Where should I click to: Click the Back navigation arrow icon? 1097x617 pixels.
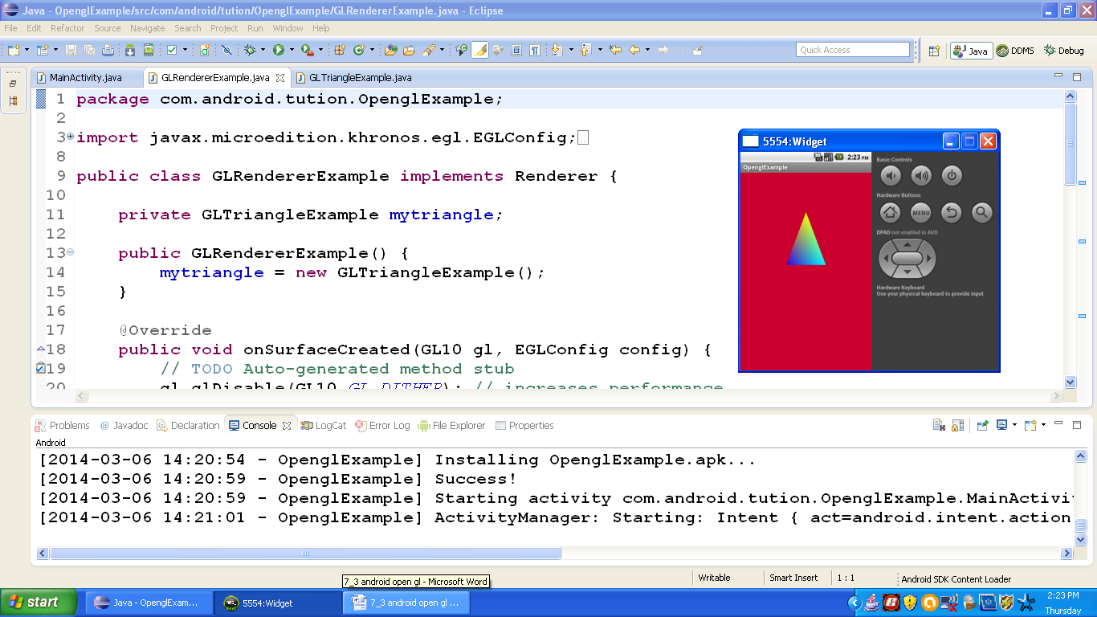(635, 50)
